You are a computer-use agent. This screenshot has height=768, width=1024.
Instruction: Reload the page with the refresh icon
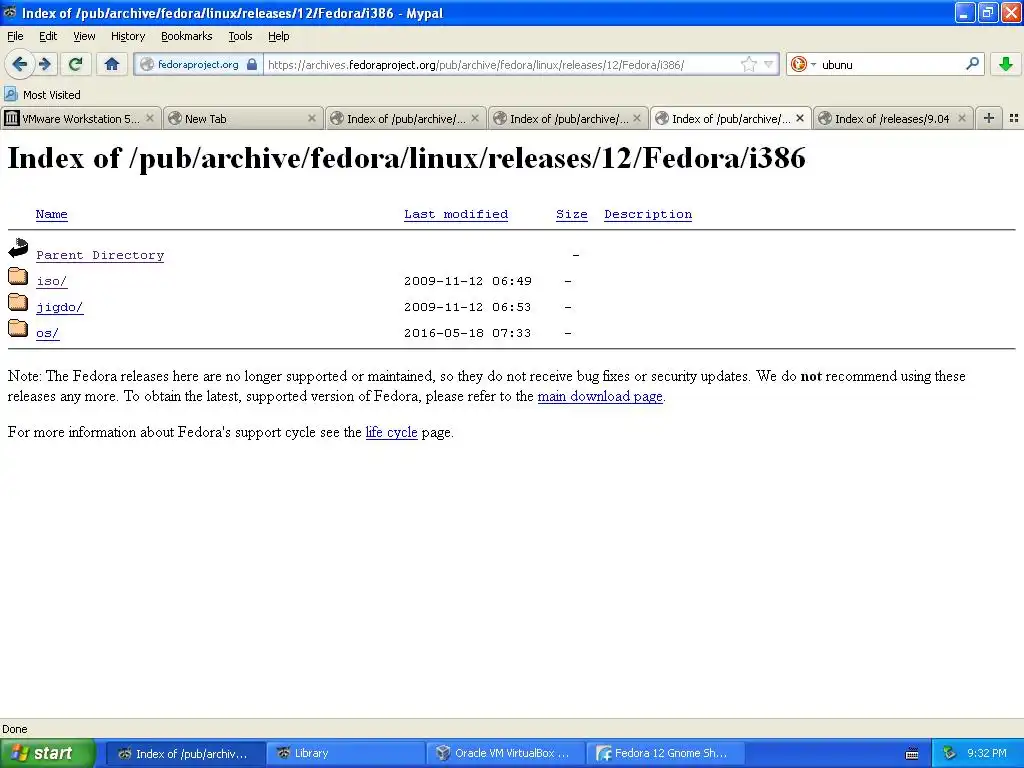(76, 64)
